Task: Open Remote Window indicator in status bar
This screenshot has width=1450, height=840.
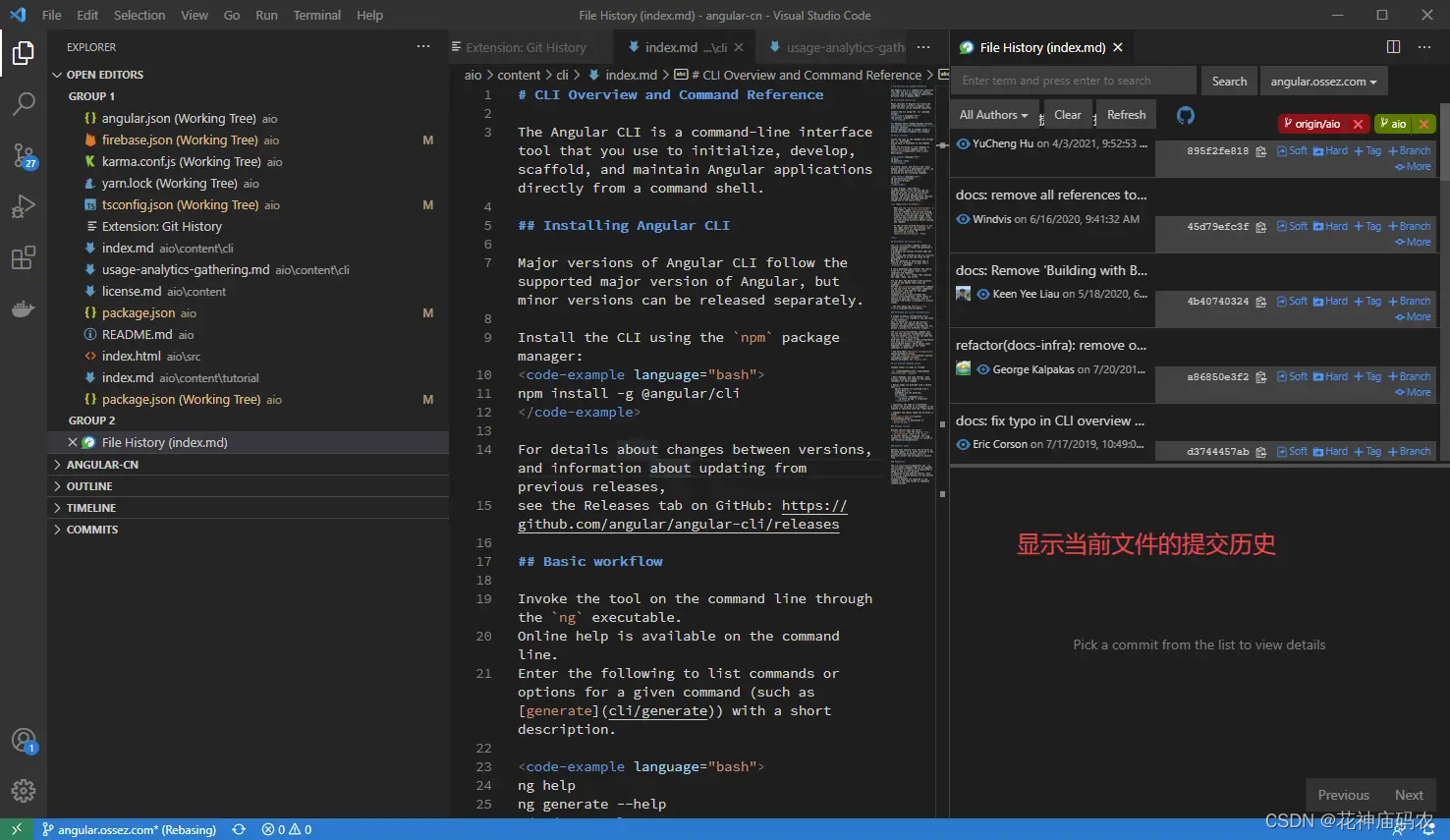Action: point(17,829)
